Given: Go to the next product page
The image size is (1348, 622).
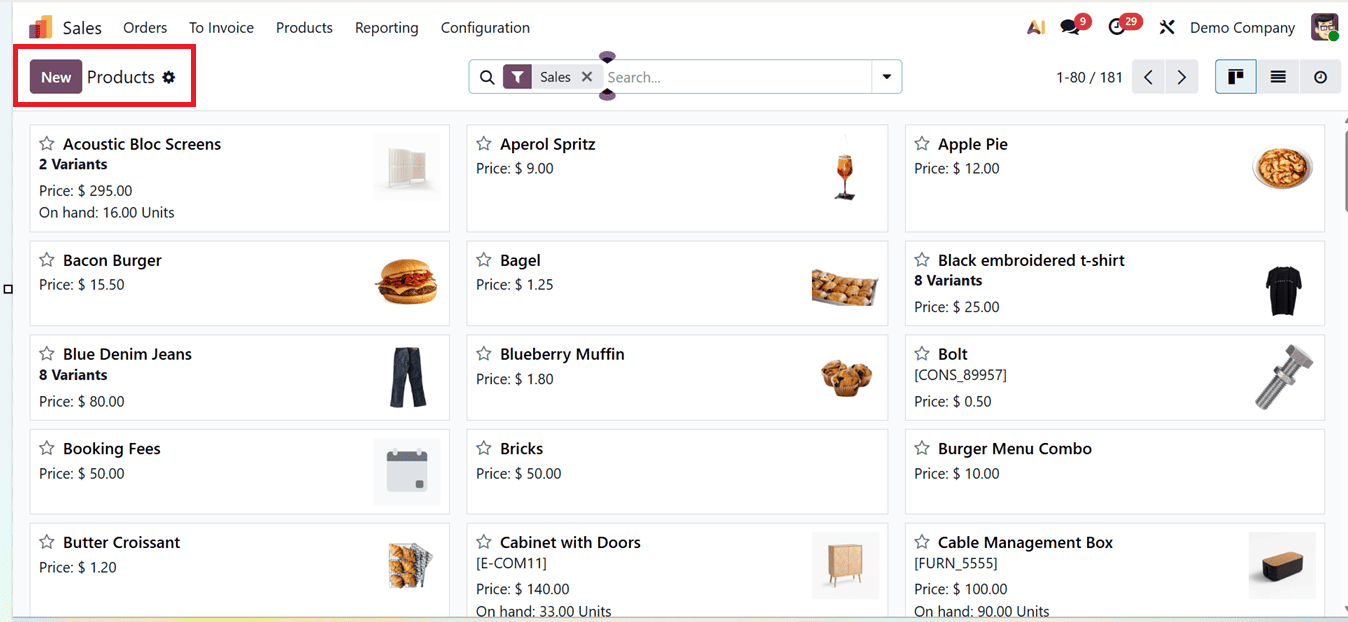Looking at the screenshot, I should (1181, 76).
